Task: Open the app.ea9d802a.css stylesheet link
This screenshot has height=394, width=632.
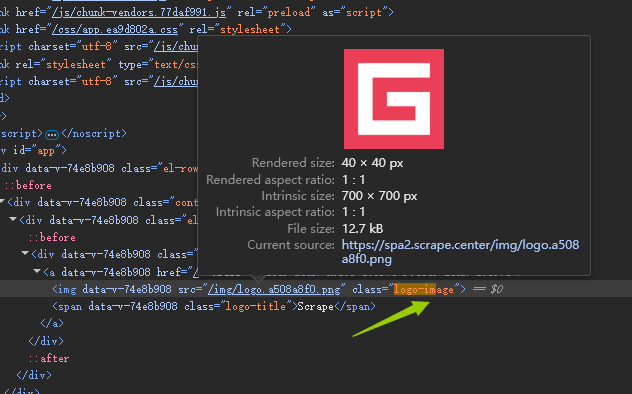Action: click(x=115, y=29)
